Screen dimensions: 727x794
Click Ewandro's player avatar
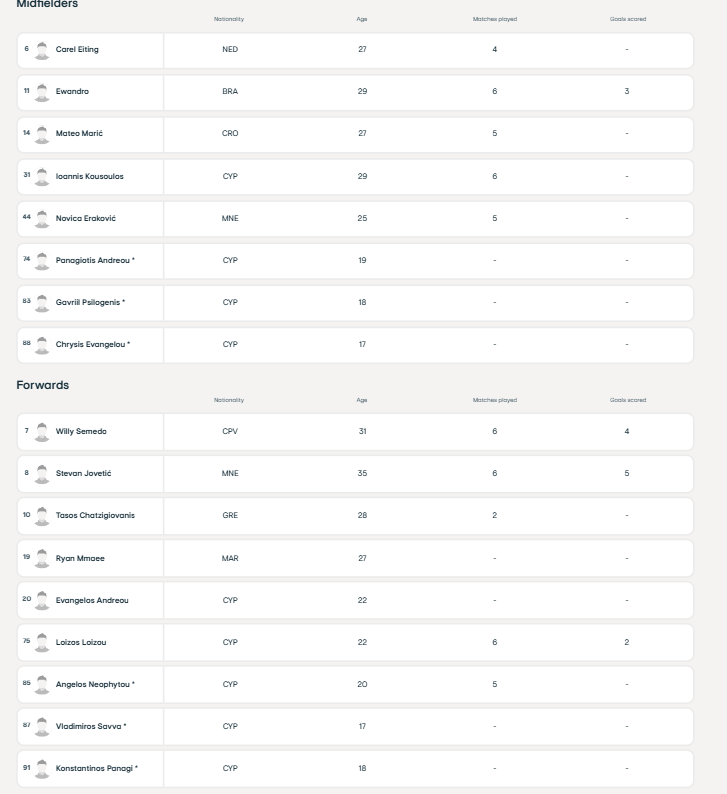coord(42,92)
